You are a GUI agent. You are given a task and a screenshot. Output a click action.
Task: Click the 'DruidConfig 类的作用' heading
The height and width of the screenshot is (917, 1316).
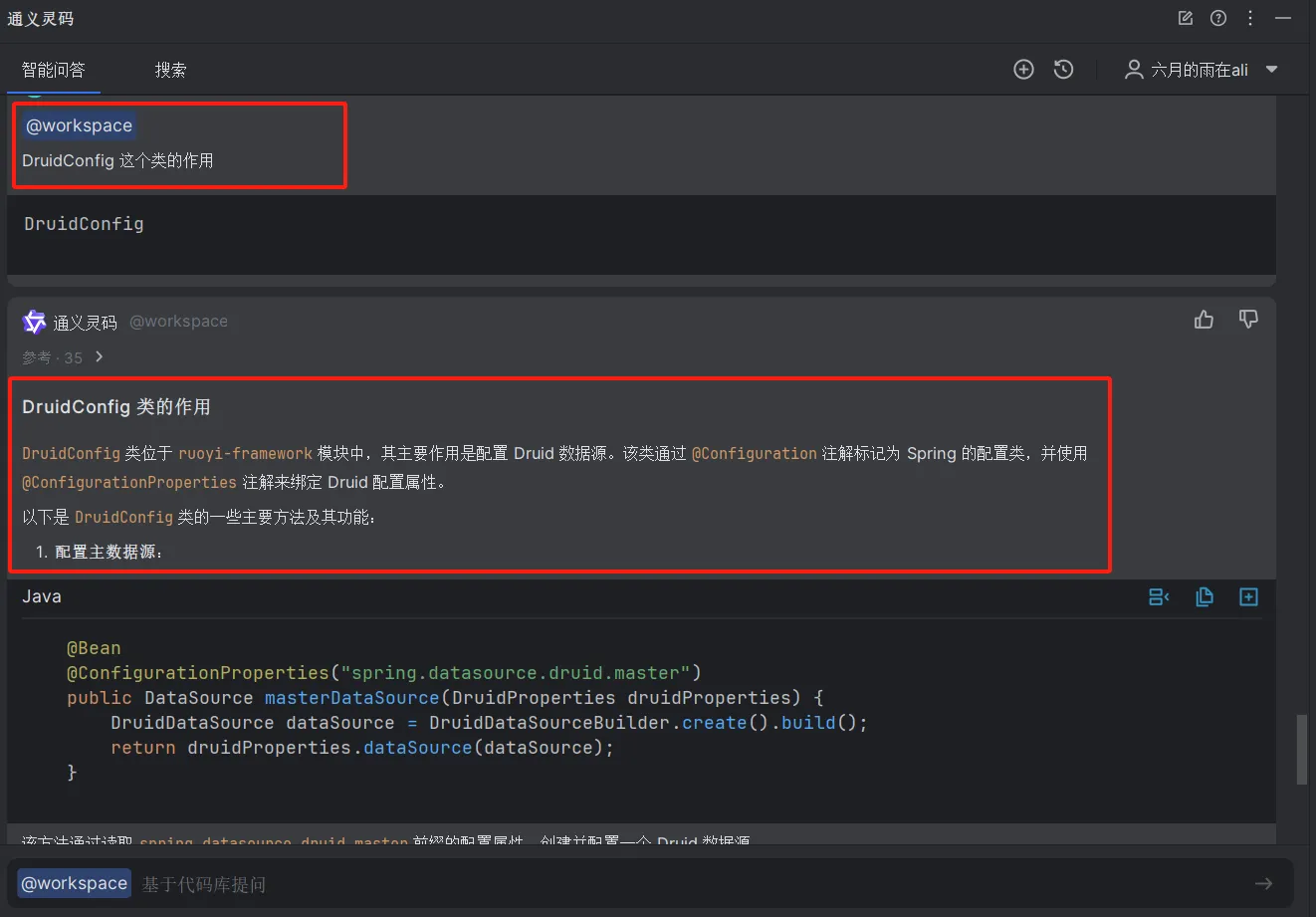pos(116,406)
